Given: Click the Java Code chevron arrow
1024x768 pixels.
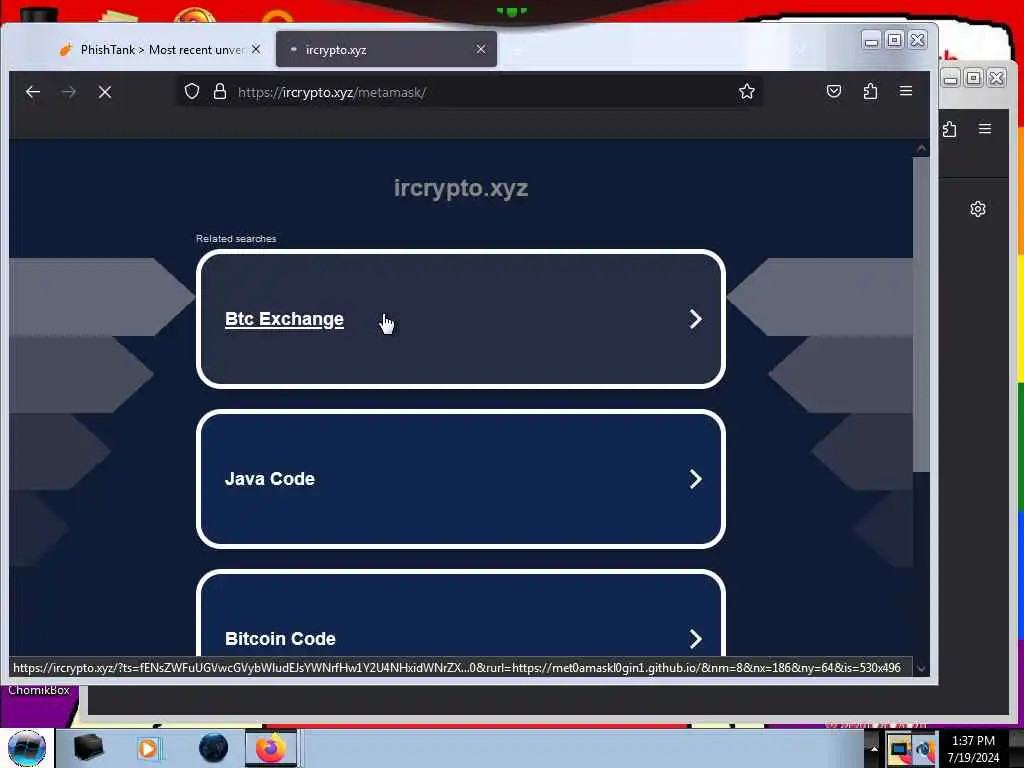Looking at the screenshot, I should point(696,479).
